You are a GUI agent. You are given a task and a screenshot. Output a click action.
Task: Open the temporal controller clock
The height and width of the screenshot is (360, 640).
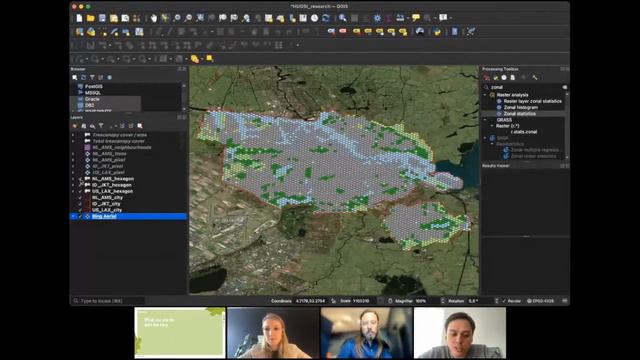[x=314, y=18]
